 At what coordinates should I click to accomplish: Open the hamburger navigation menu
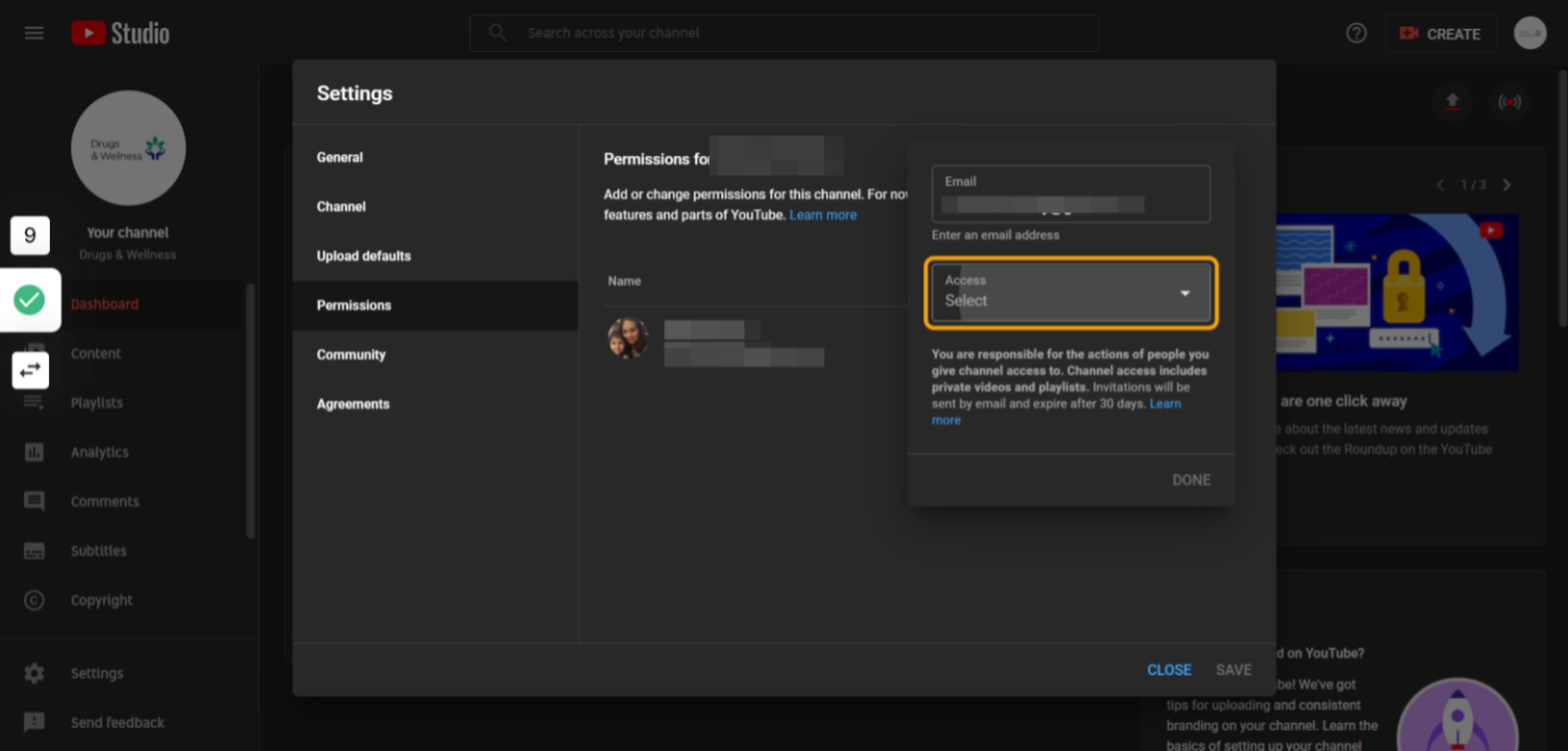(34, 34)
